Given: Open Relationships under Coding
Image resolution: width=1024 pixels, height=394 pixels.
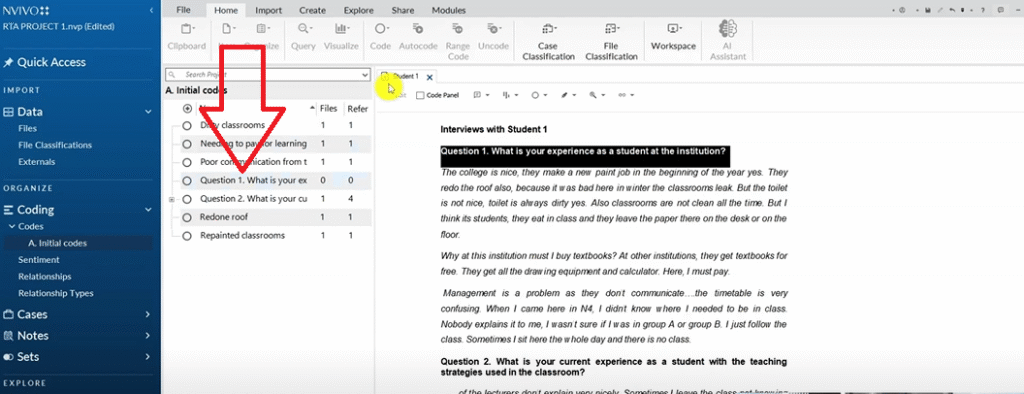Looking at the screenshot, I should point(45,276).
